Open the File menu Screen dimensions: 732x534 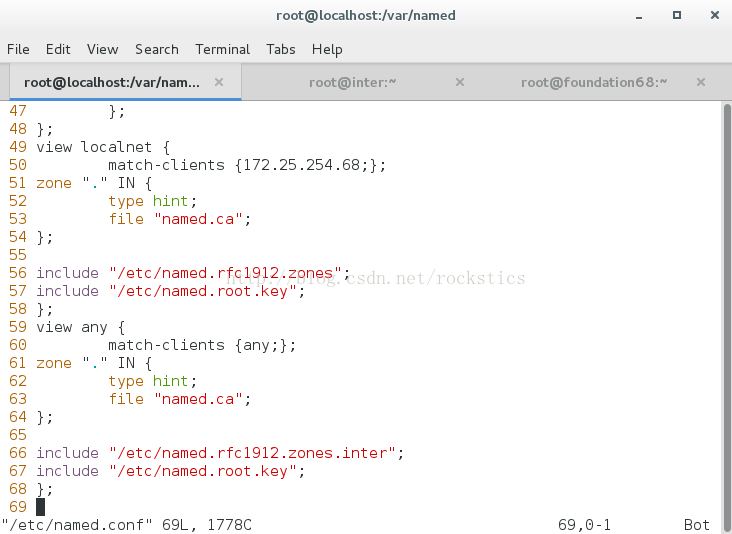click(x=18, y=49)
